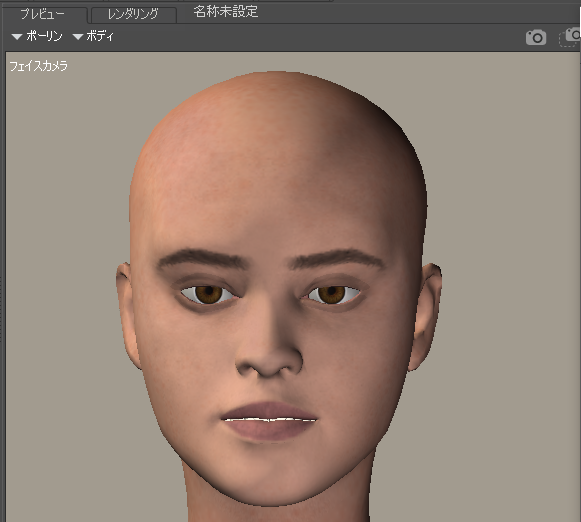Select the eye on the screen's right side
Image resolution: width=581 pixels, height=522 pixels.
click(x=332, y=295)
